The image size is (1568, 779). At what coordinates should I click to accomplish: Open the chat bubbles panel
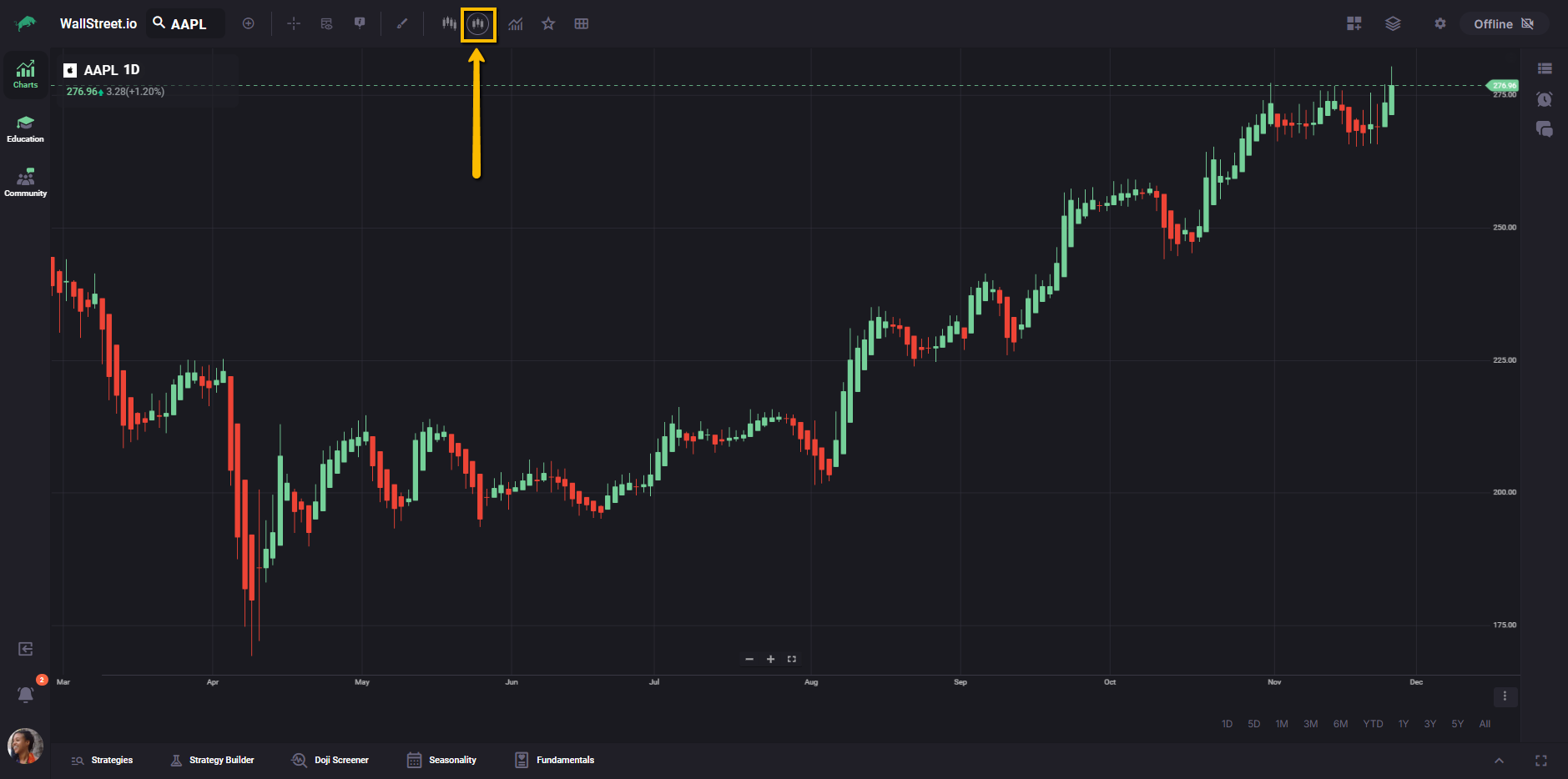point(1544,129)
